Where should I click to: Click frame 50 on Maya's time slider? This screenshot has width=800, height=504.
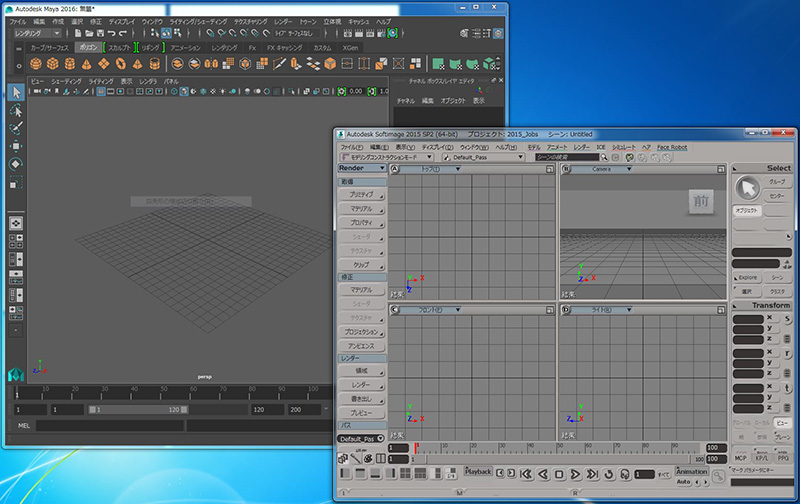pyautogui.click(x=164, y=392)
